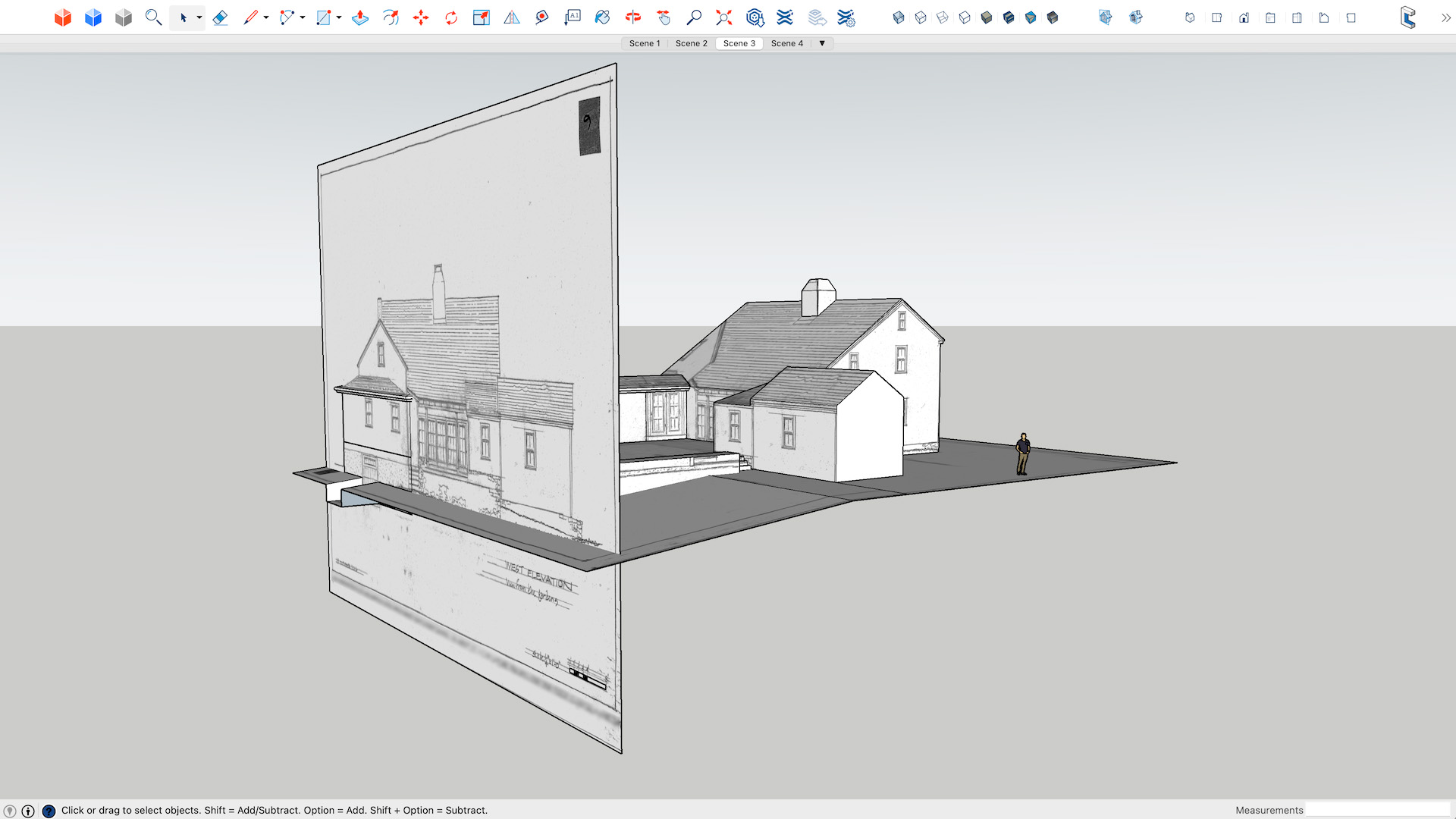Activate the Orbit tool
Image resolution: width=1456 pixels, height=819 pixels.
(633, 17)
